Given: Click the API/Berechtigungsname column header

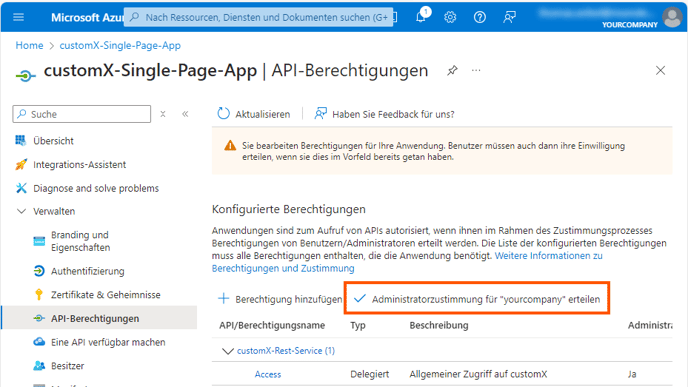Looking at the screenshot, I should [272, 325].
